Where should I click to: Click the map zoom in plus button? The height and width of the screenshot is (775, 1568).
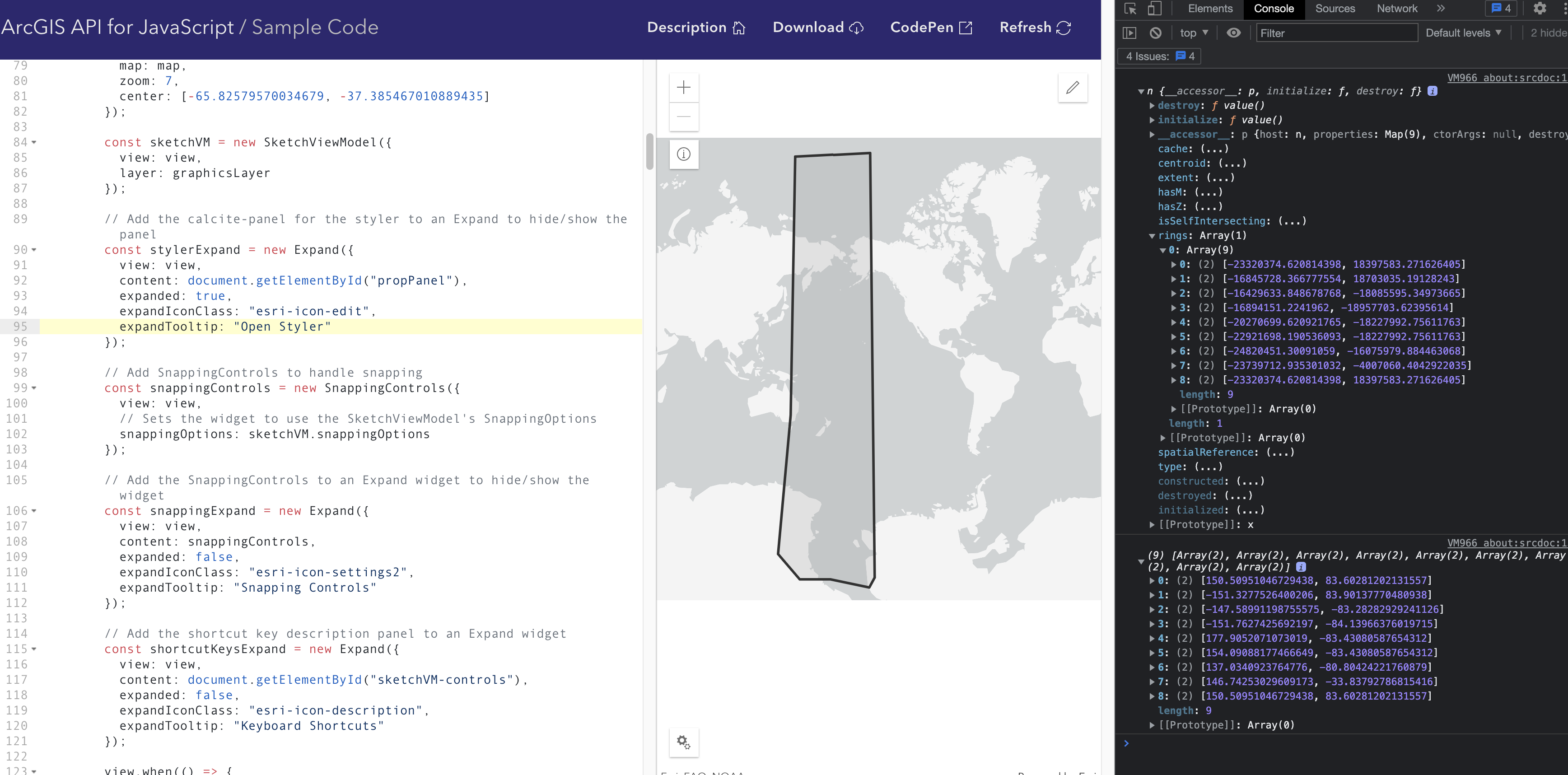point(684,88)
